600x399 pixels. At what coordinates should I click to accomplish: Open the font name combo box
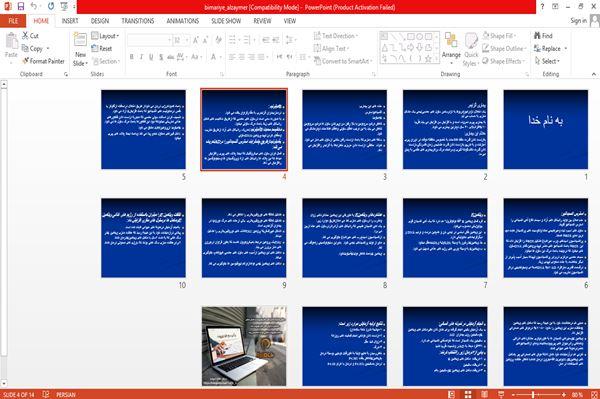(x=149, y=40)
